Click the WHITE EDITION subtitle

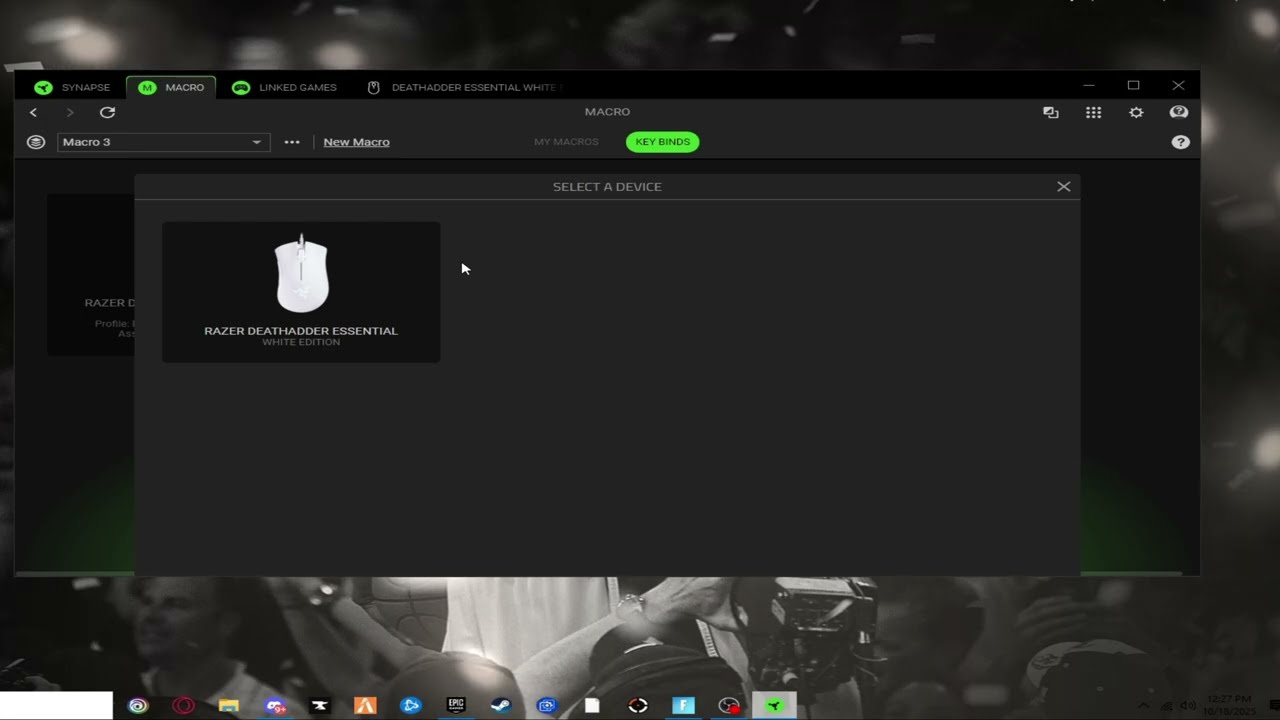point(301,342)
